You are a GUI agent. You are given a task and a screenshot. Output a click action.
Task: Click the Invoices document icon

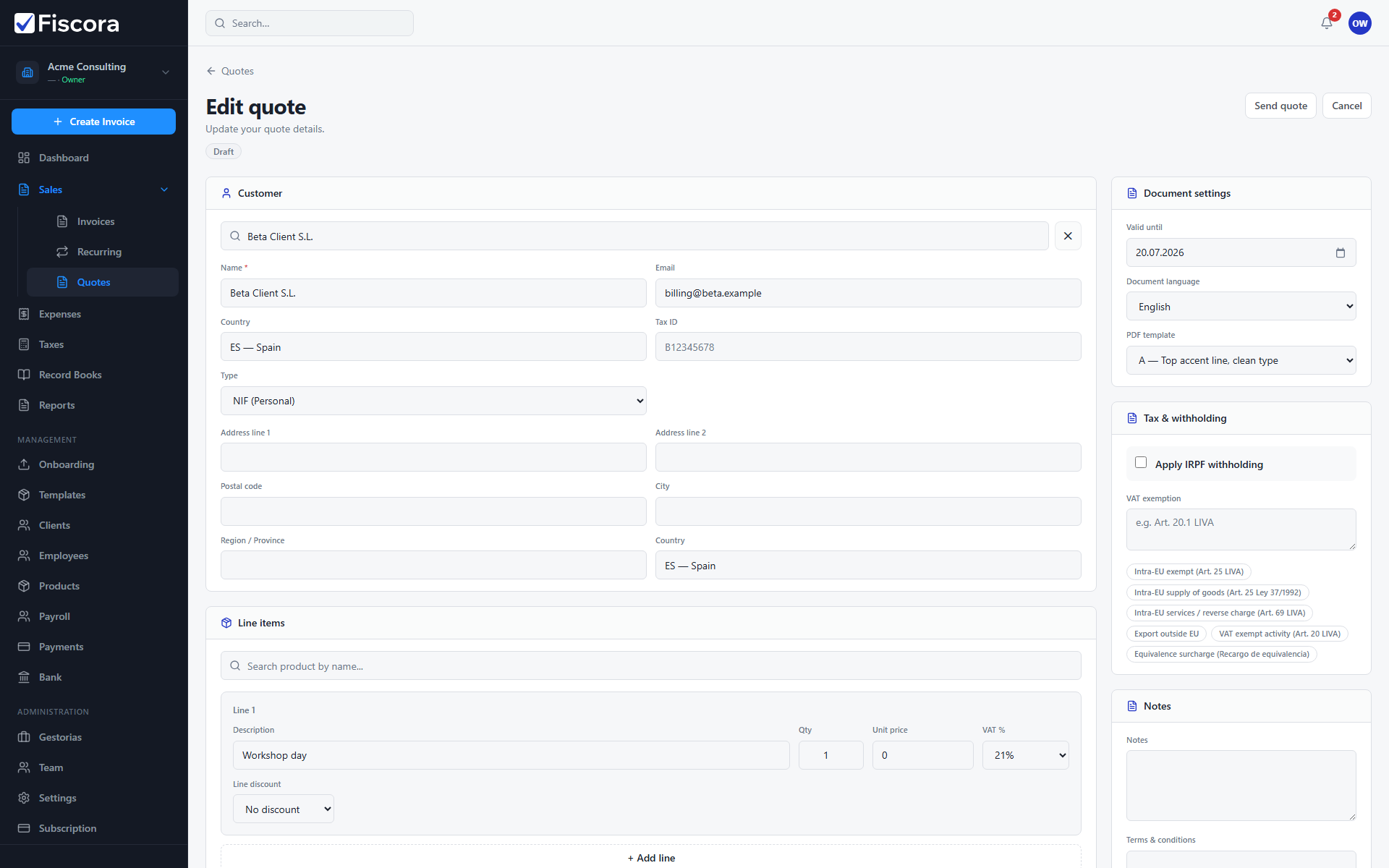62,221
